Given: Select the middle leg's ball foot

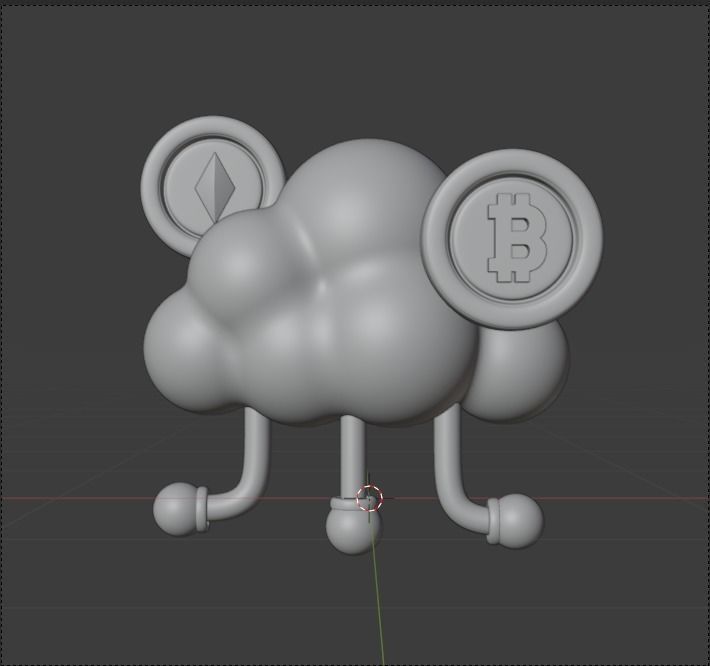Looking at the screenshot, I should pyautogui.click(x=351, y=531).
